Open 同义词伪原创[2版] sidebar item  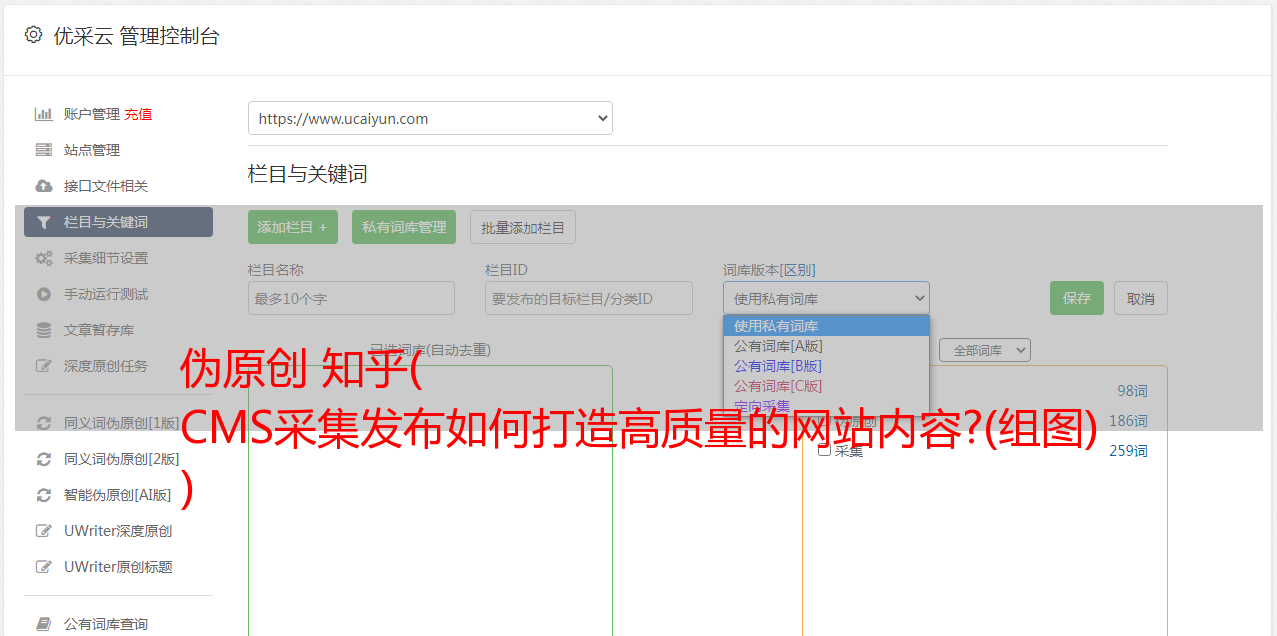[122, 459]
